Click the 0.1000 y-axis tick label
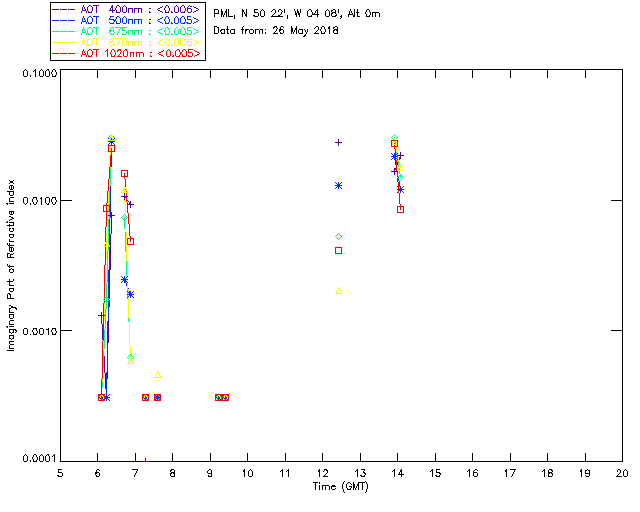The width and height of the screenshot is (640, 512). point(40,73)
